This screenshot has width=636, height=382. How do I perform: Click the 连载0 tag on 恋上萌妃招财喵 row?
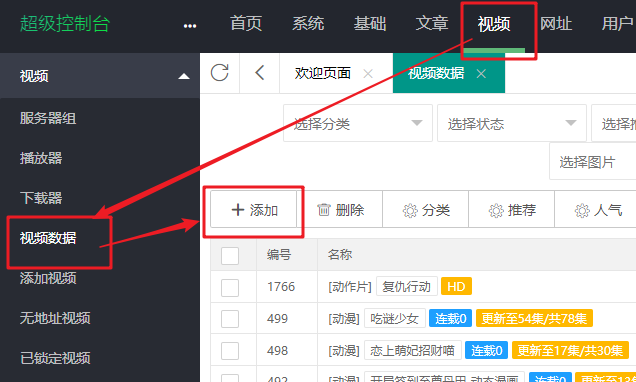click(x=487, y=350)
